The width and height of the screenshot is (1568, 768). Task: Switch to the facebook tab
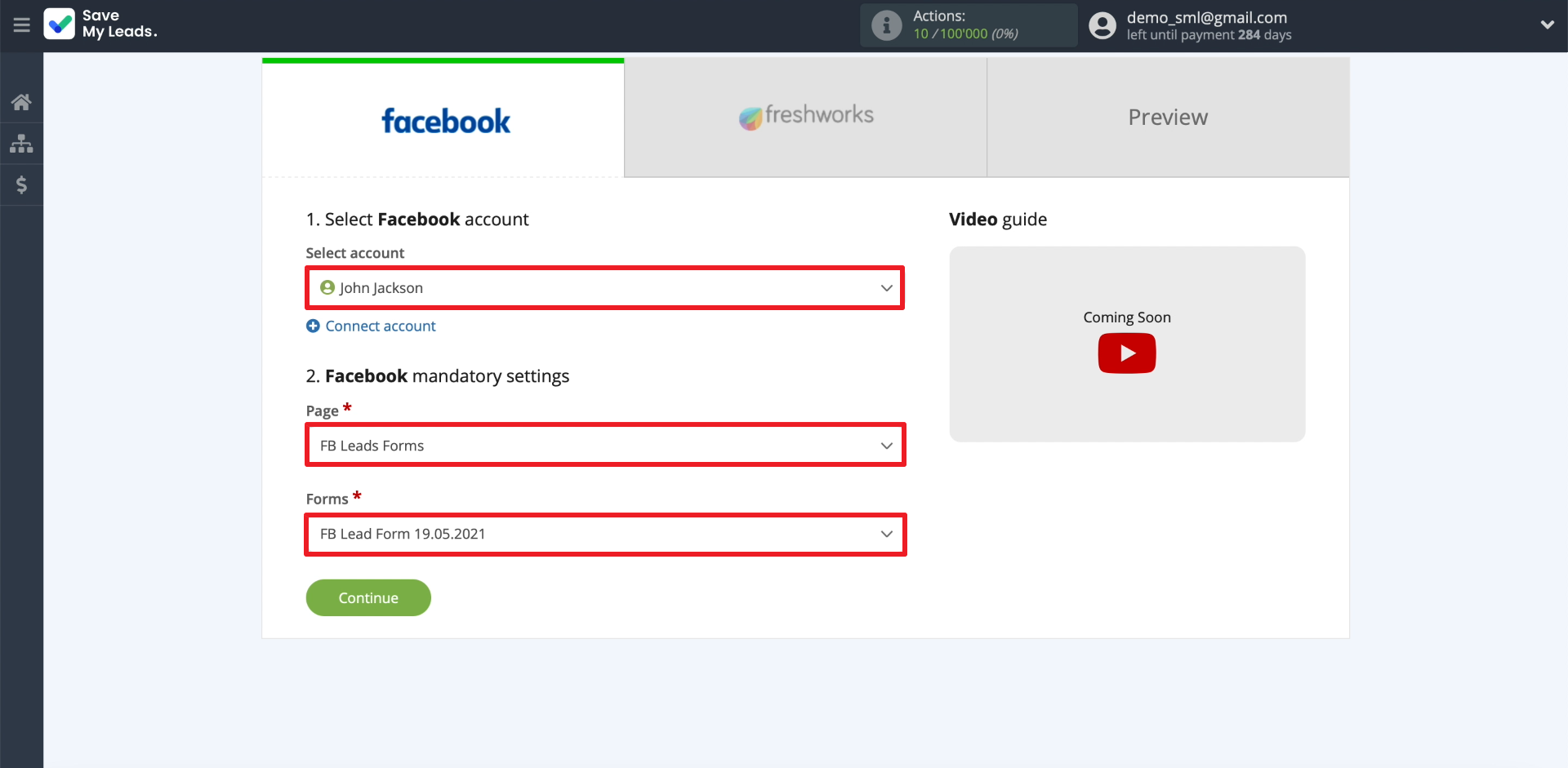pos(443,118)
